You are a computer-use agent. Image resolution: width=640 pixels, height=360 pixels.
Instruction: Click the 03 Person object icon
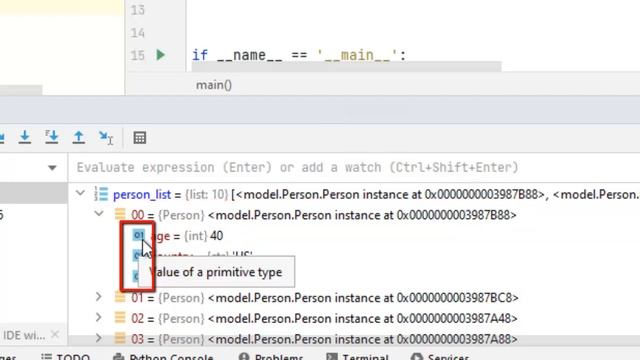120,338
